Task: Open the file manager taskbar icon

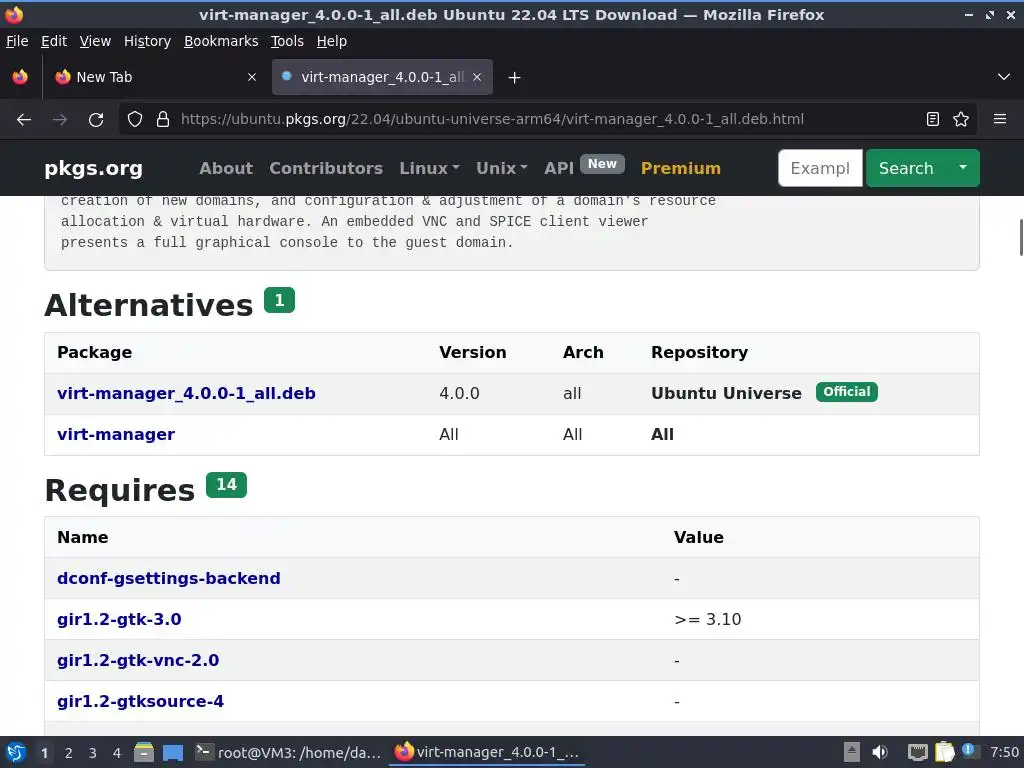Action: pos(144,752)
